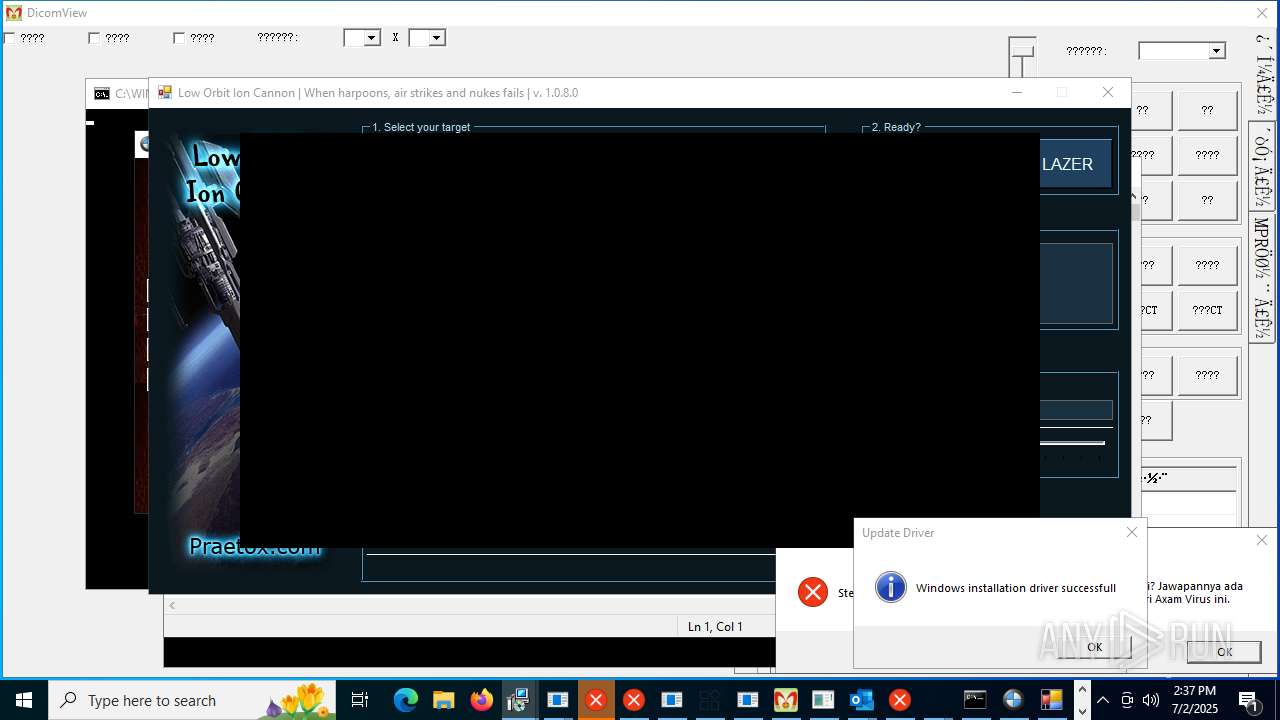Image resolution: width=1280 pixels, height=720 pixels.
Task: Open the notification center icon
Action: click(x=1250, y=700)
